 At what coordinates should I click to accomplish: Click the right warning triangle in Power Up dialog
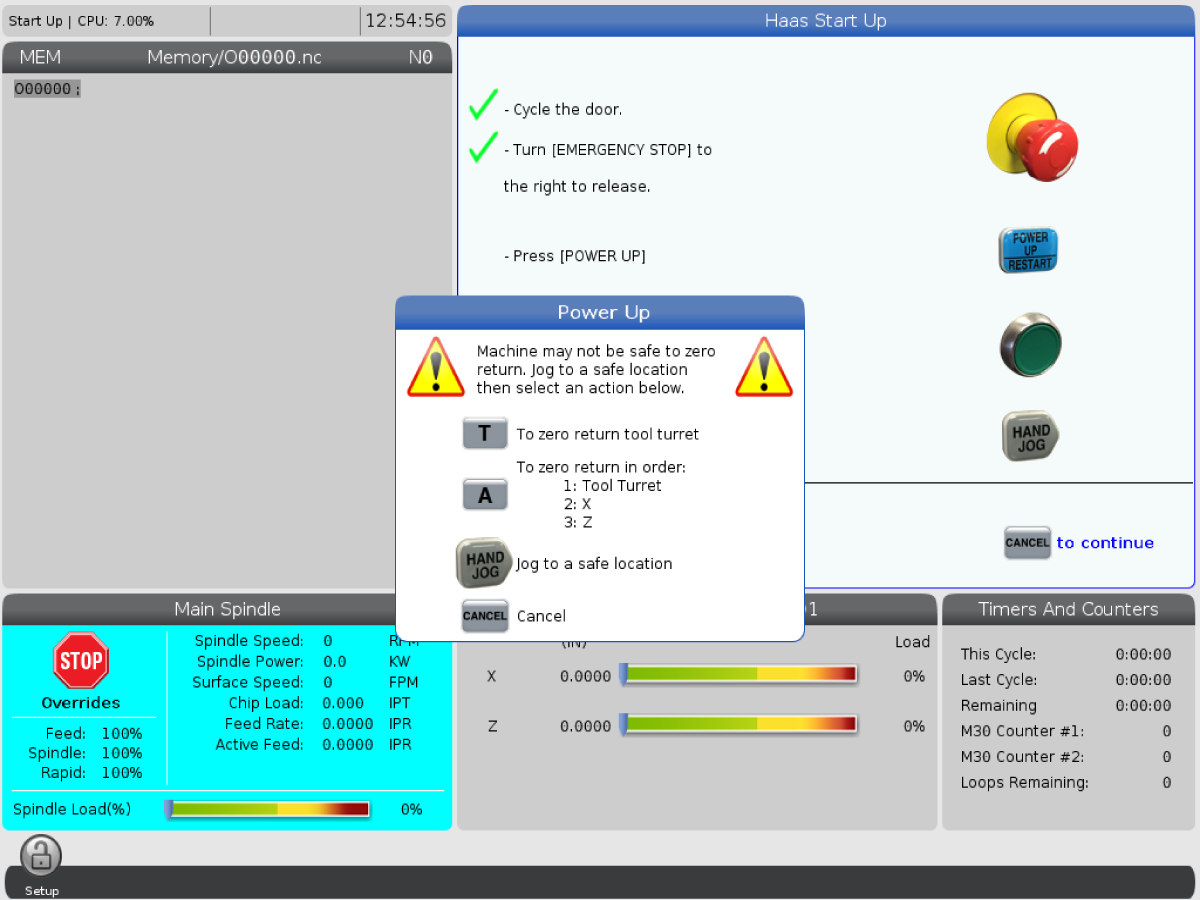(764, 367)
